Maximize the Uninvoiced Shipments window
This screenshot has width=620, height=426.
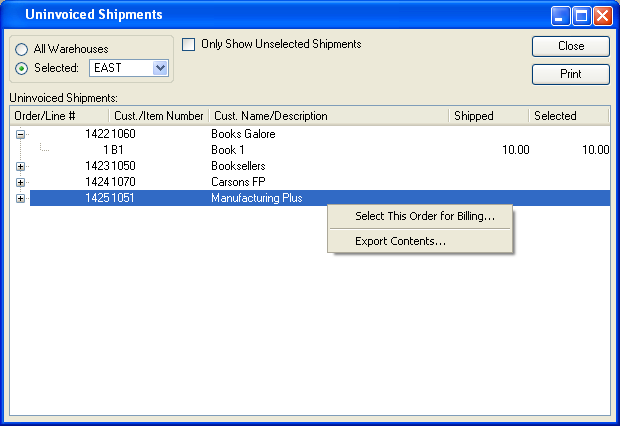pos(582,16)
